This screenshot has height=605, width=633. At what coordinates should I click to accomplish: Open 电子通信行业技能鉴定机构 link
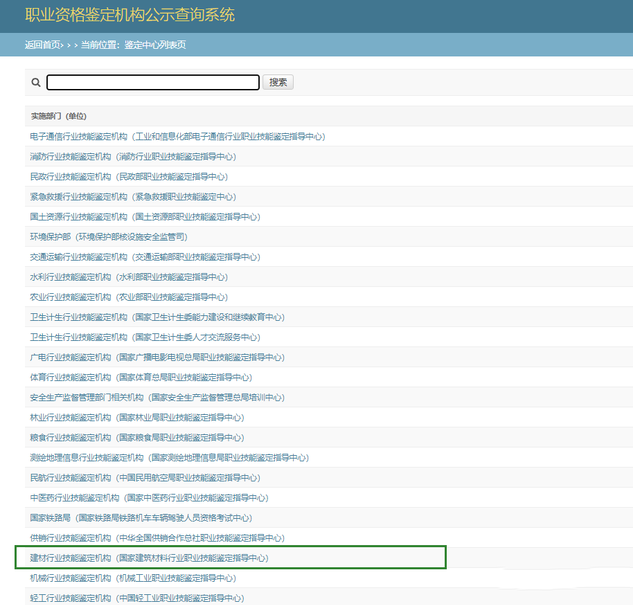click(178, 136)
